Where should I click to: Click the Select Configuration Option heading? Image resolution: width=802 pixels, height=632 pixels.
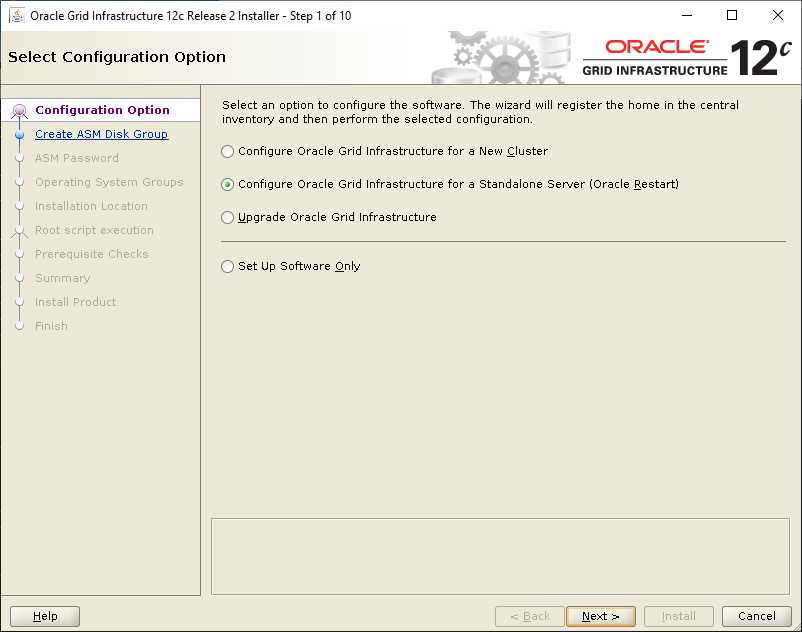[117, 57]
